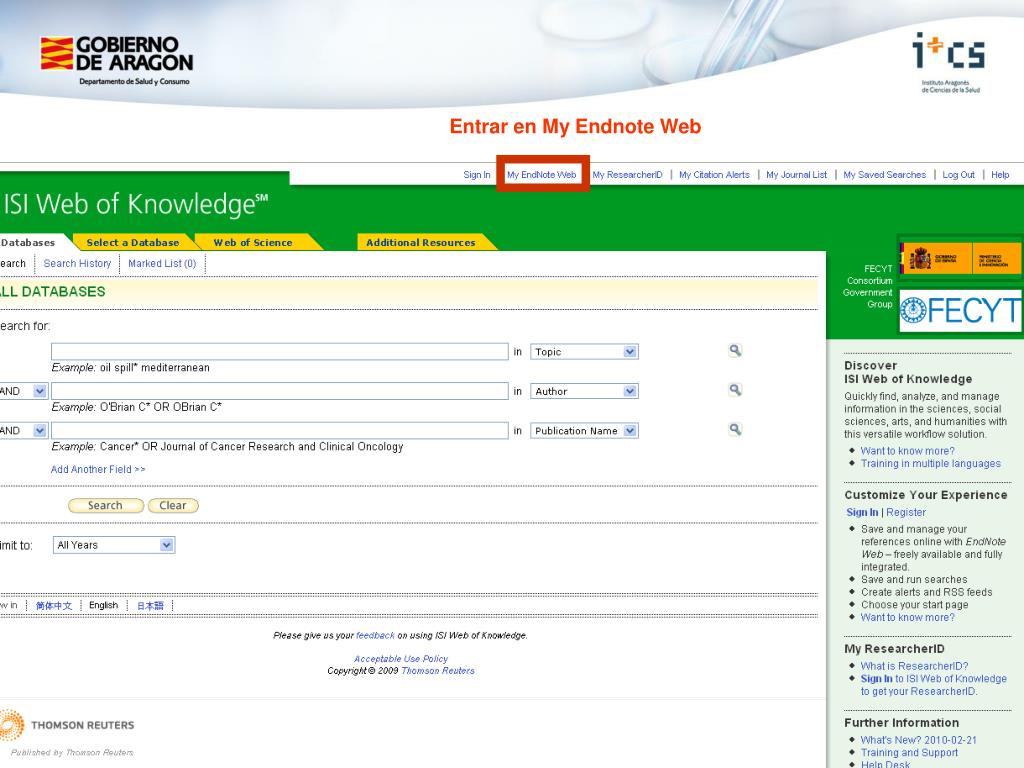Open My Citation Alerts link
The width and height of the screenshot is (1024, 768).
tap(714, 174)
